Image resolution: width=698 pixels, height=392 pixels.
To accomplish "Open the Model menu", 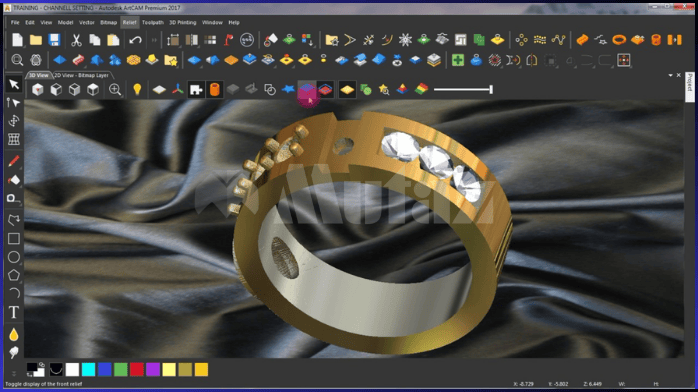I will pos(65,22).
